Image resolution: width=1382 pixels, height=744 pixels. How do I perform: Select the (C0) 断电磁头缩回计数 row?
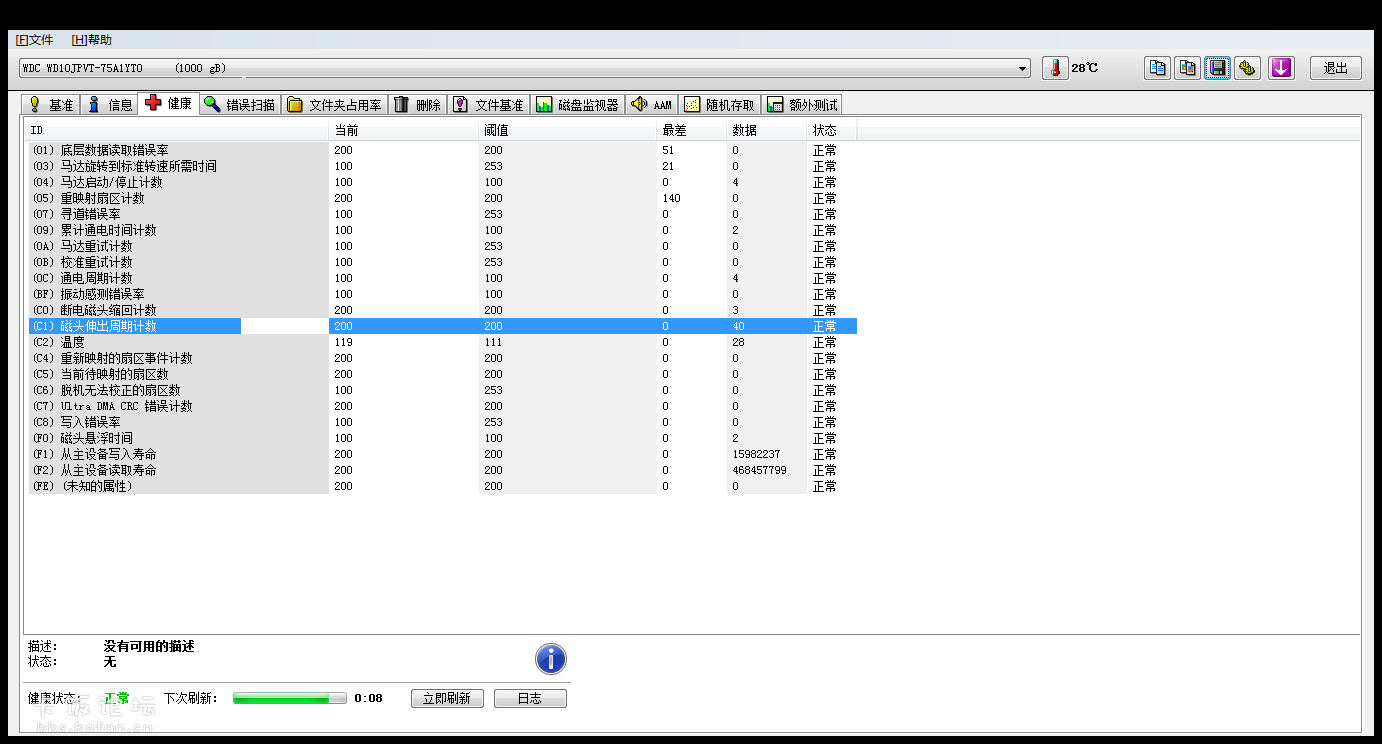coord(442,310)
